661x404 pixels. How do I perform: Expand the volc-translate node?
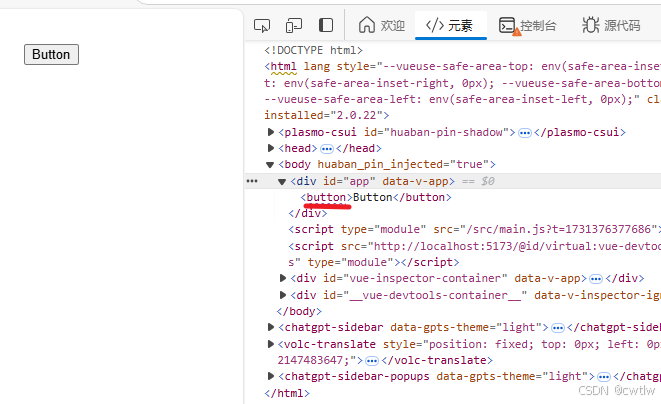click(271, 344)
